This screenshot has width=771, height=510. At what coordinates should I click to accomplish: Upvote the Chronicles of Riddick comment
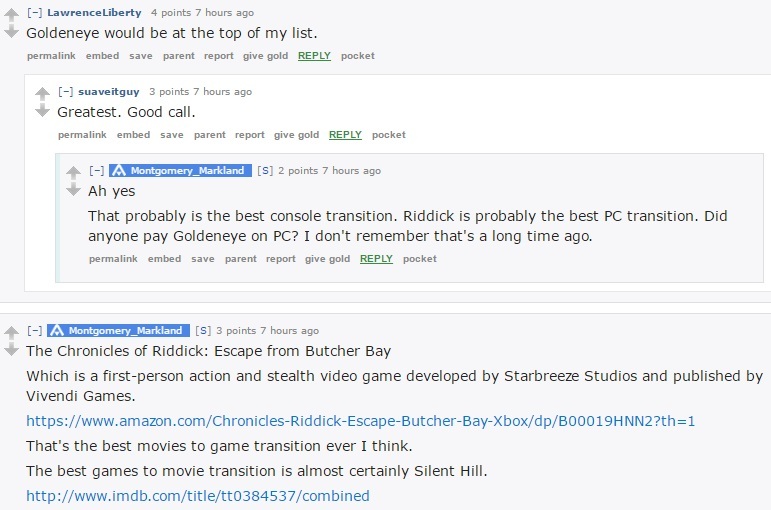tap(11, 332)
